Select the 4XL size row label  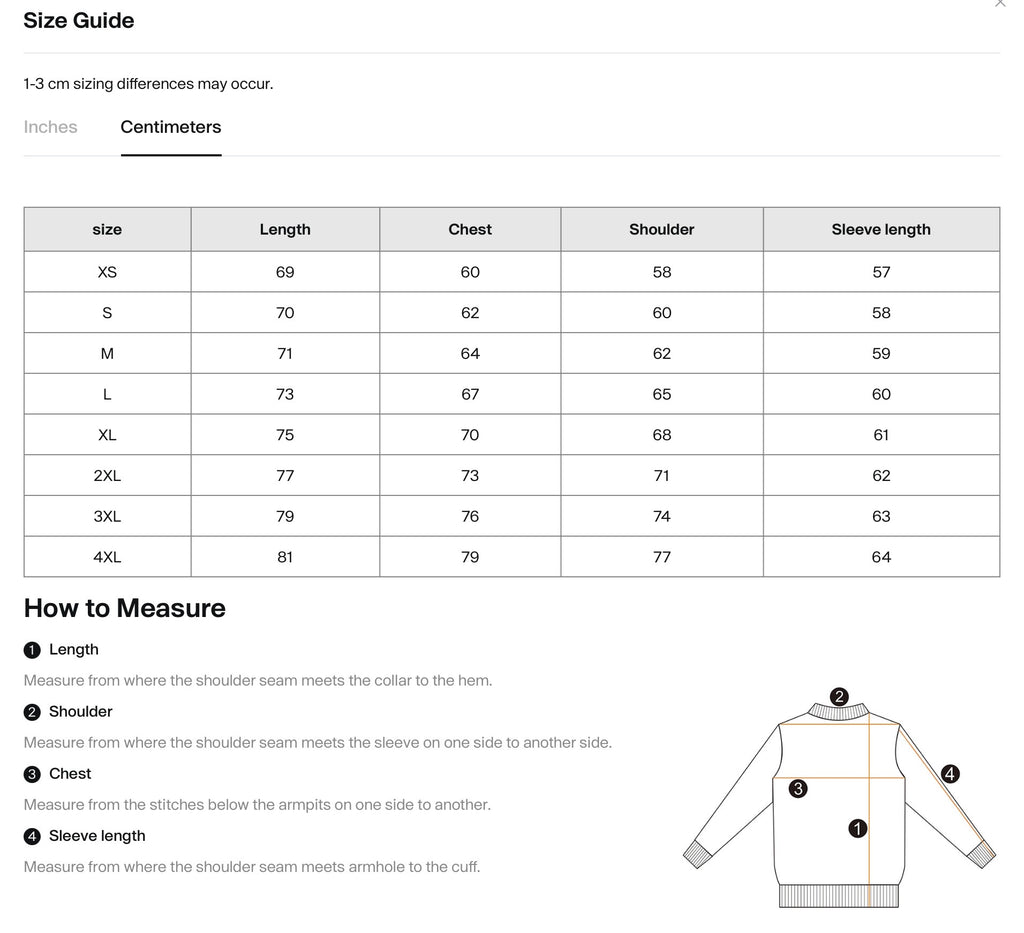pyautogui.click(x=107, y=557)
